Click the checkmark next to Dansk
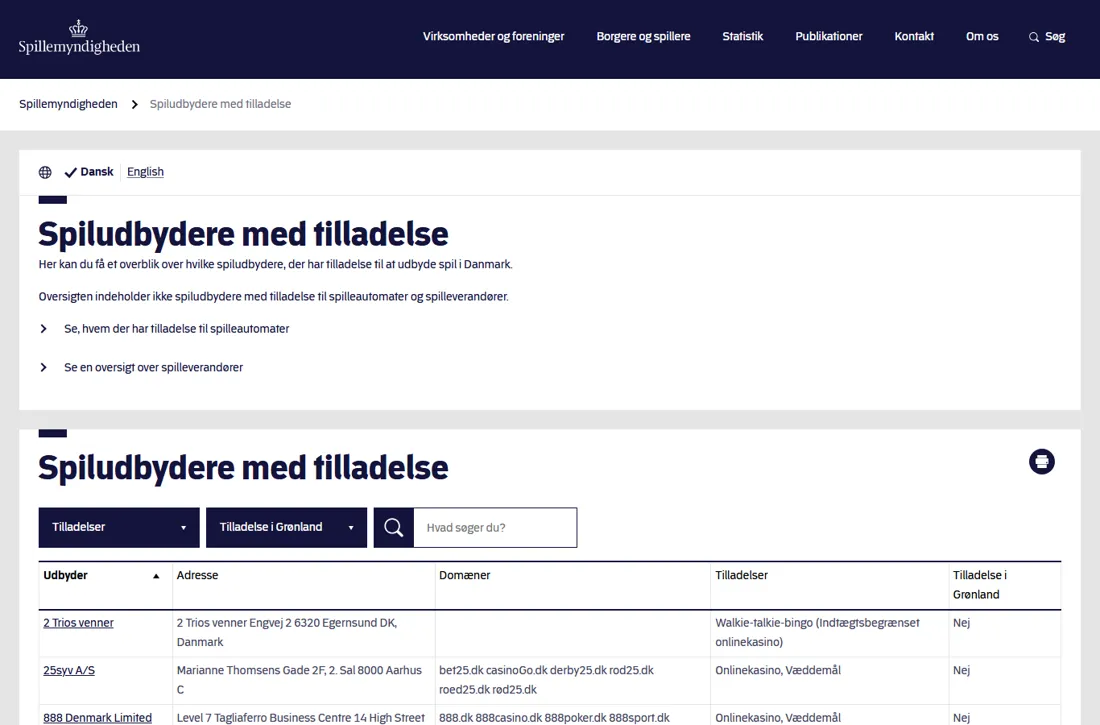1100x725 pixels. (70, 172)
